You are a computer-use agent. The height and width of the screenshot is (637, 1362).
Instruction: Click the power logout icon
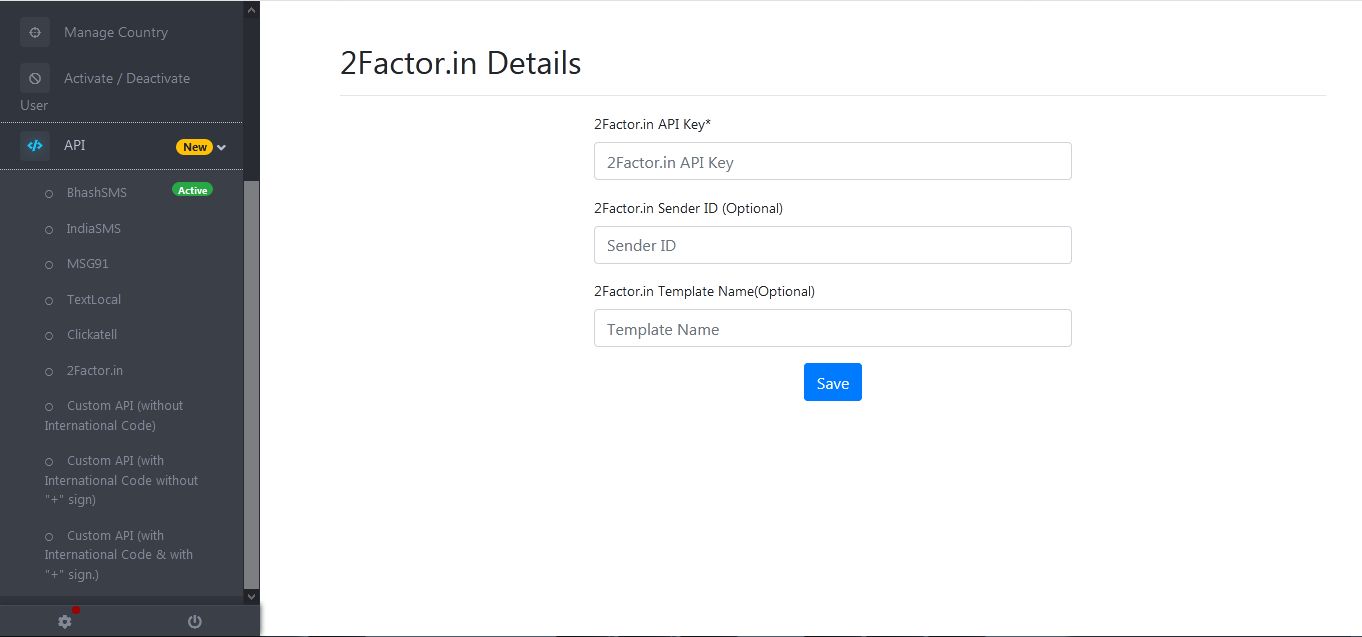[195, 622]
